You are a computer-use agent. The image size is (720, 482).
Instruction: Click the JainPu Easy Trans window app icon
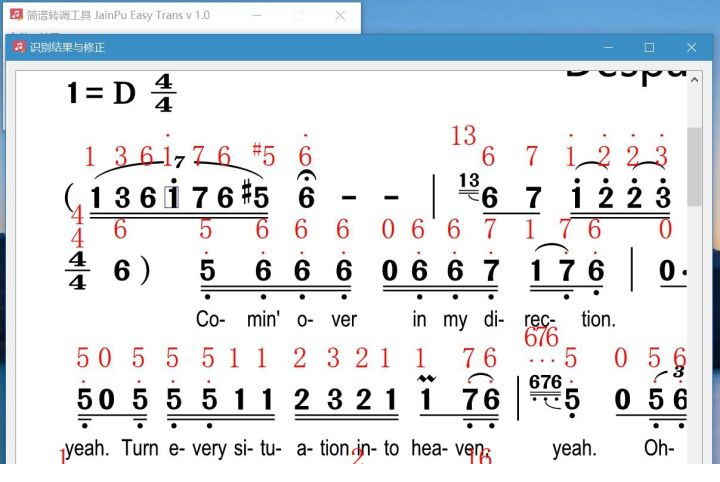click(16, 14)
